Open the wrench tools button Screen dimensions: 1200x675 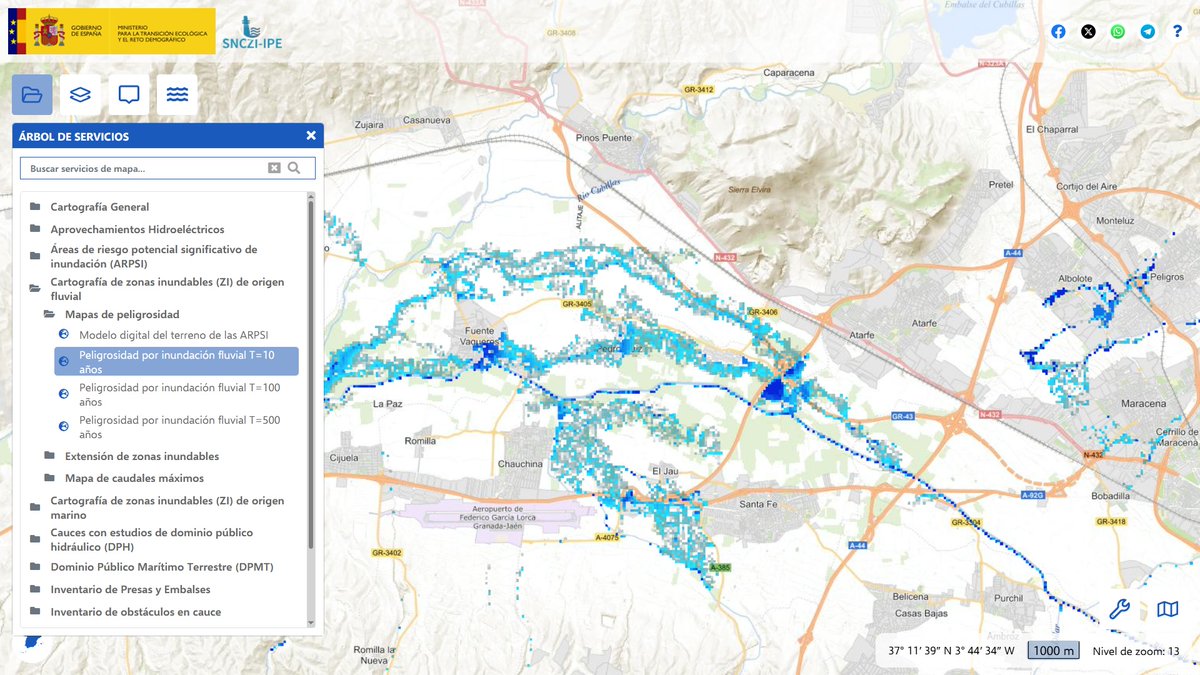pos(1120,609)
